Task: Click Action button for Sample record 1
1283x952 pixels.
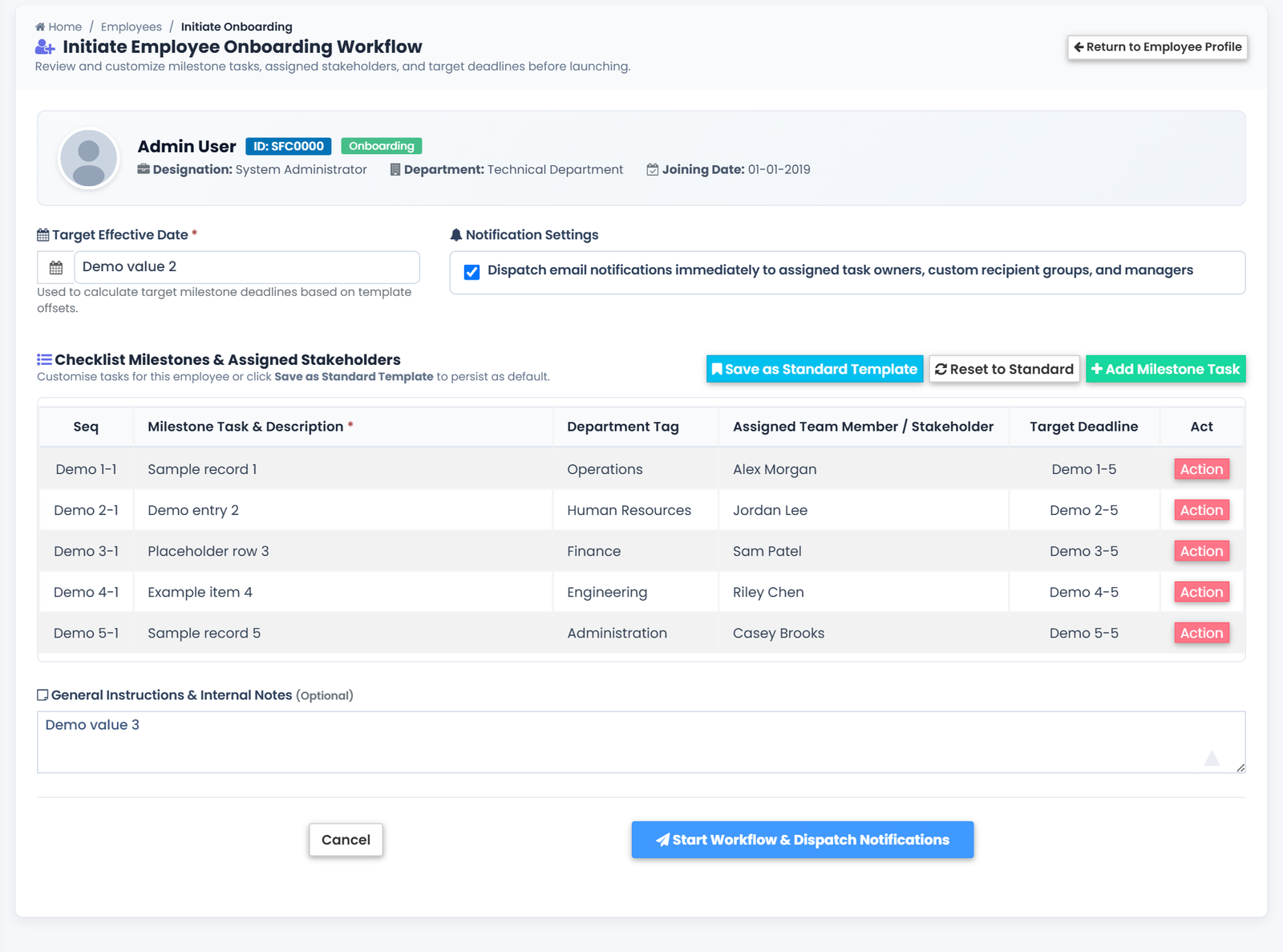Action: click(x=1201, y=469)
